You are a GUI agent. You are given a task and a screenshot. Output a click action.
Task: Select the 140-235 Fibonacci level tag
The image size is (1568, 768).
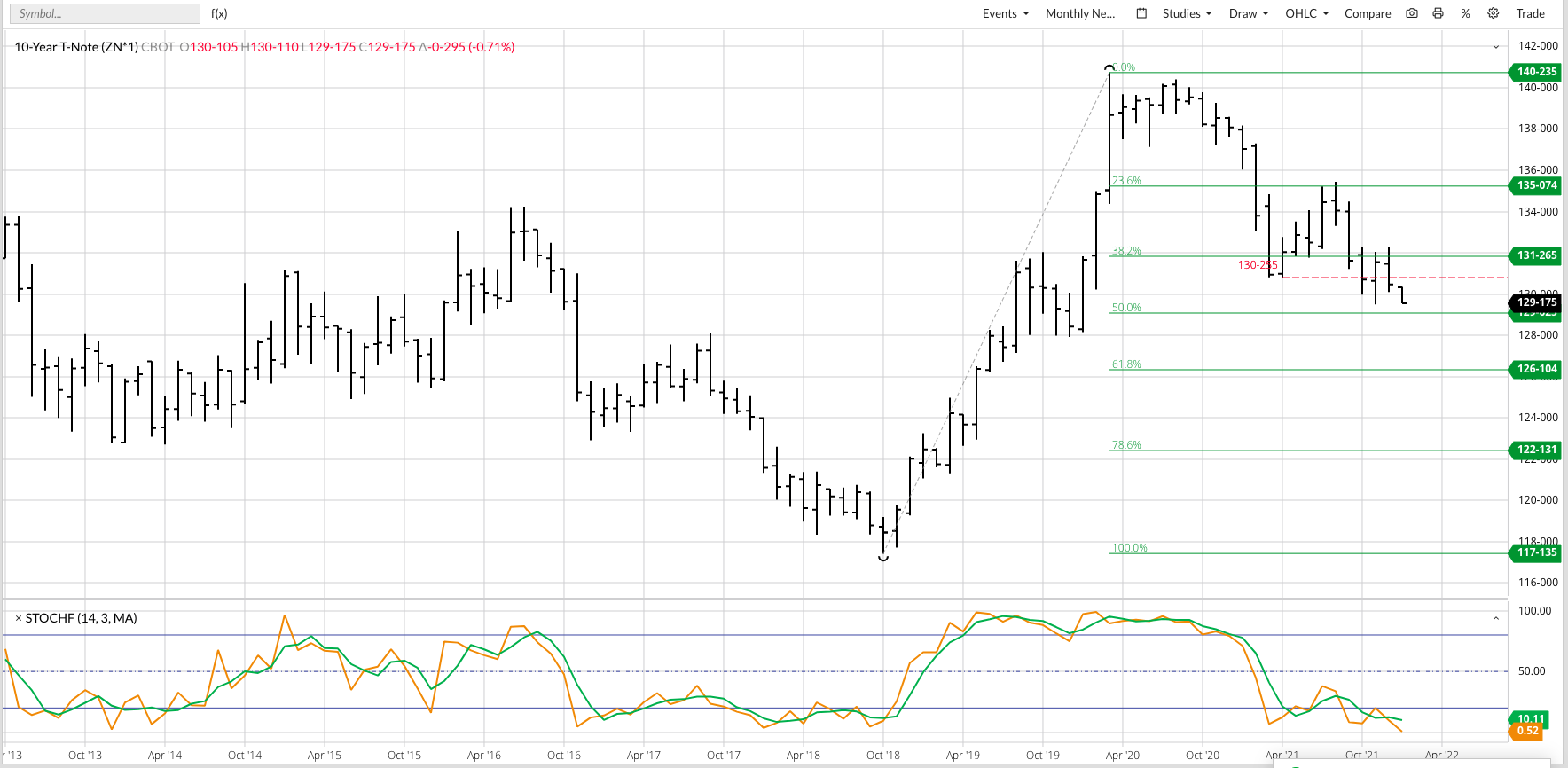1536,72
